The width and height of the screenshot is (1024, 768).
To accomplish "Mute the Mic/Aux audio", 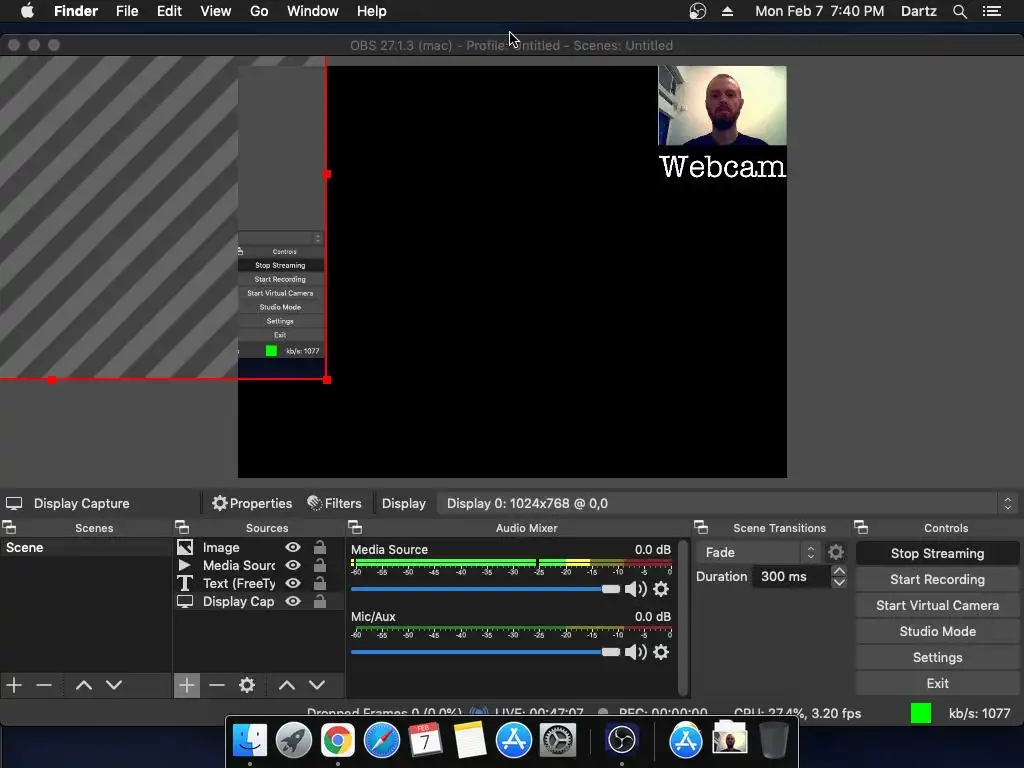I will click(x=635, y=652).
